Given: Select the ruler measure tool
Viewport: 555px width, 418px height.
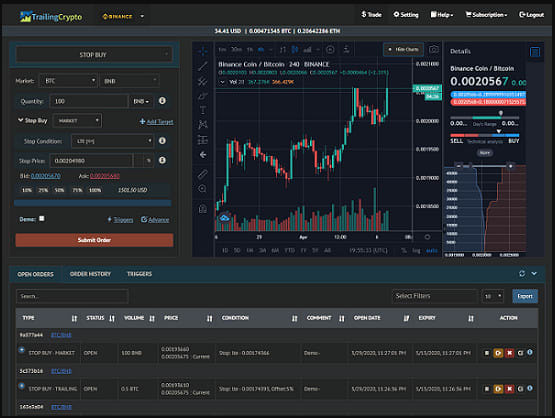Looking at the screenshot, I should click(x=202, y=174).
